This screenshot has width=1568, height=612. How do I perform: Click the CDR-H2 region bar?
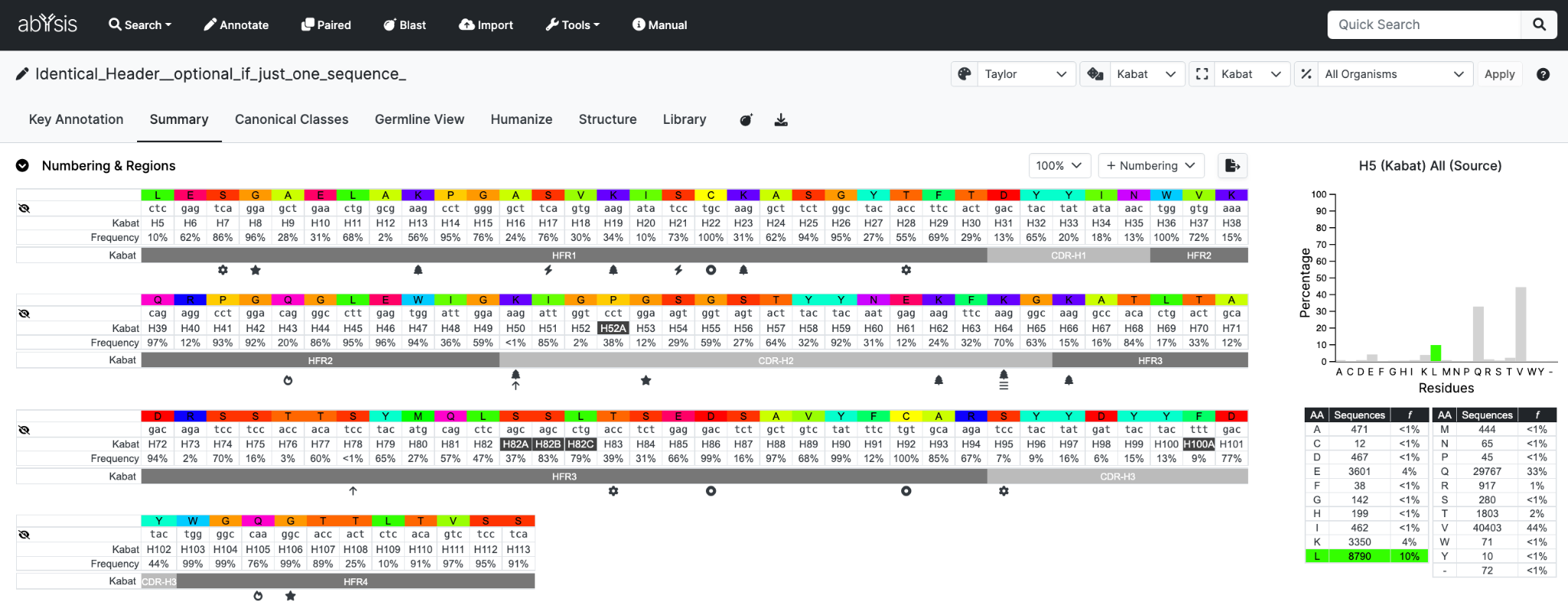(776, 360)
